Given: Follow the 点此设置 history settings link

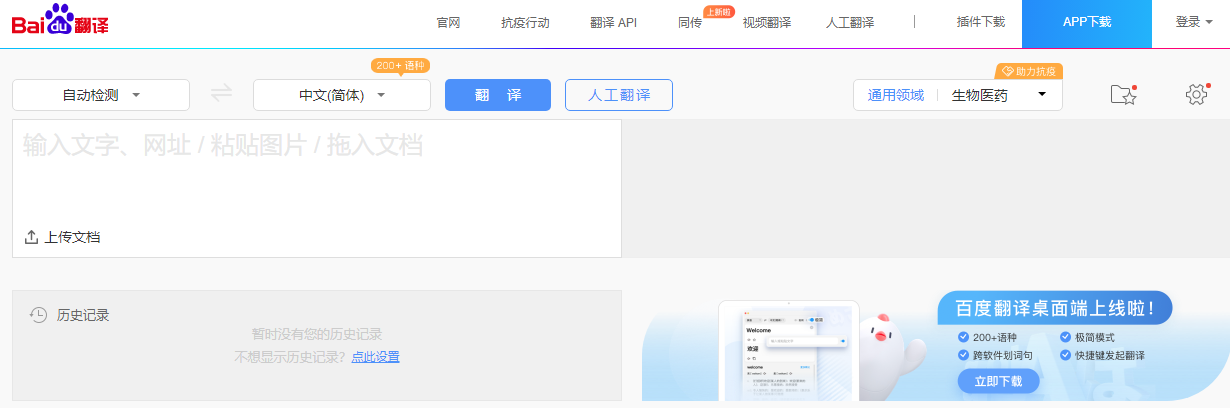Looking at the screenshot, I should point(375,356).
